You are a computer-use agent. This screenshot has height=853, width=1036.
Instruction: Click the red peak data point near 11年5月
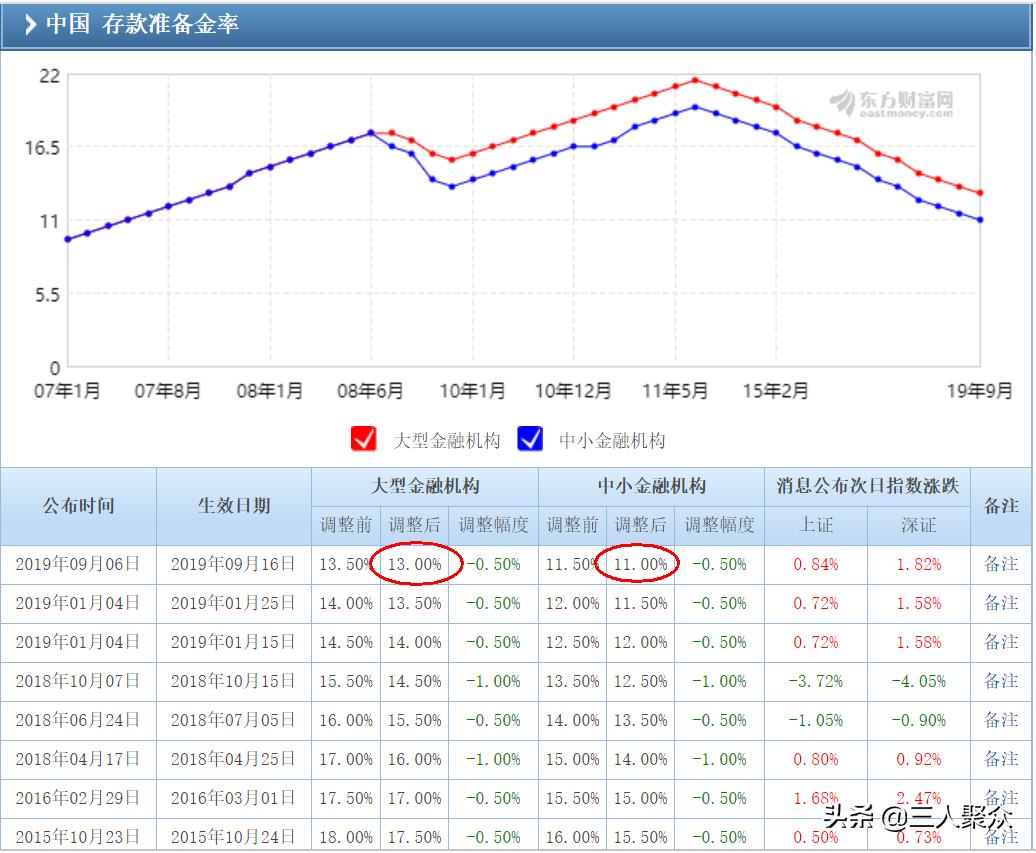coord(695,79)
